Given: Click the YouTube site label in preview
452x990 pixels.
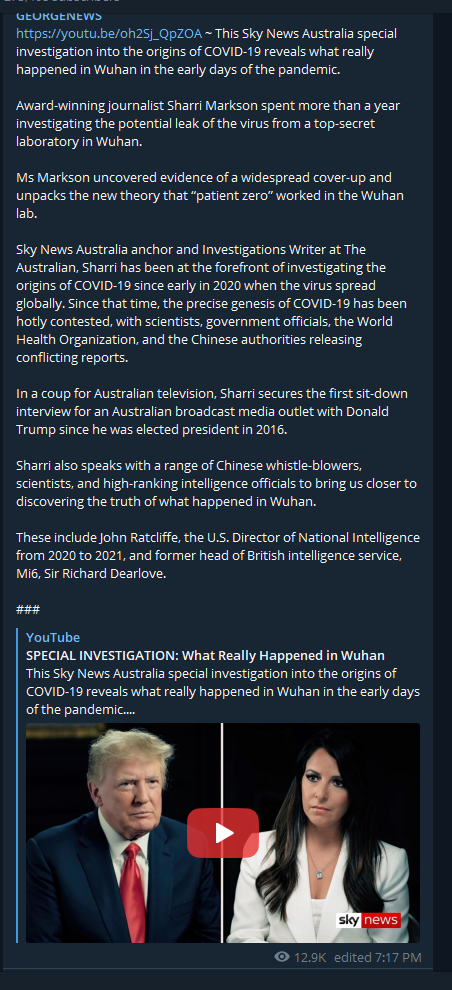Looking at the screenshot, I should 53,637.
